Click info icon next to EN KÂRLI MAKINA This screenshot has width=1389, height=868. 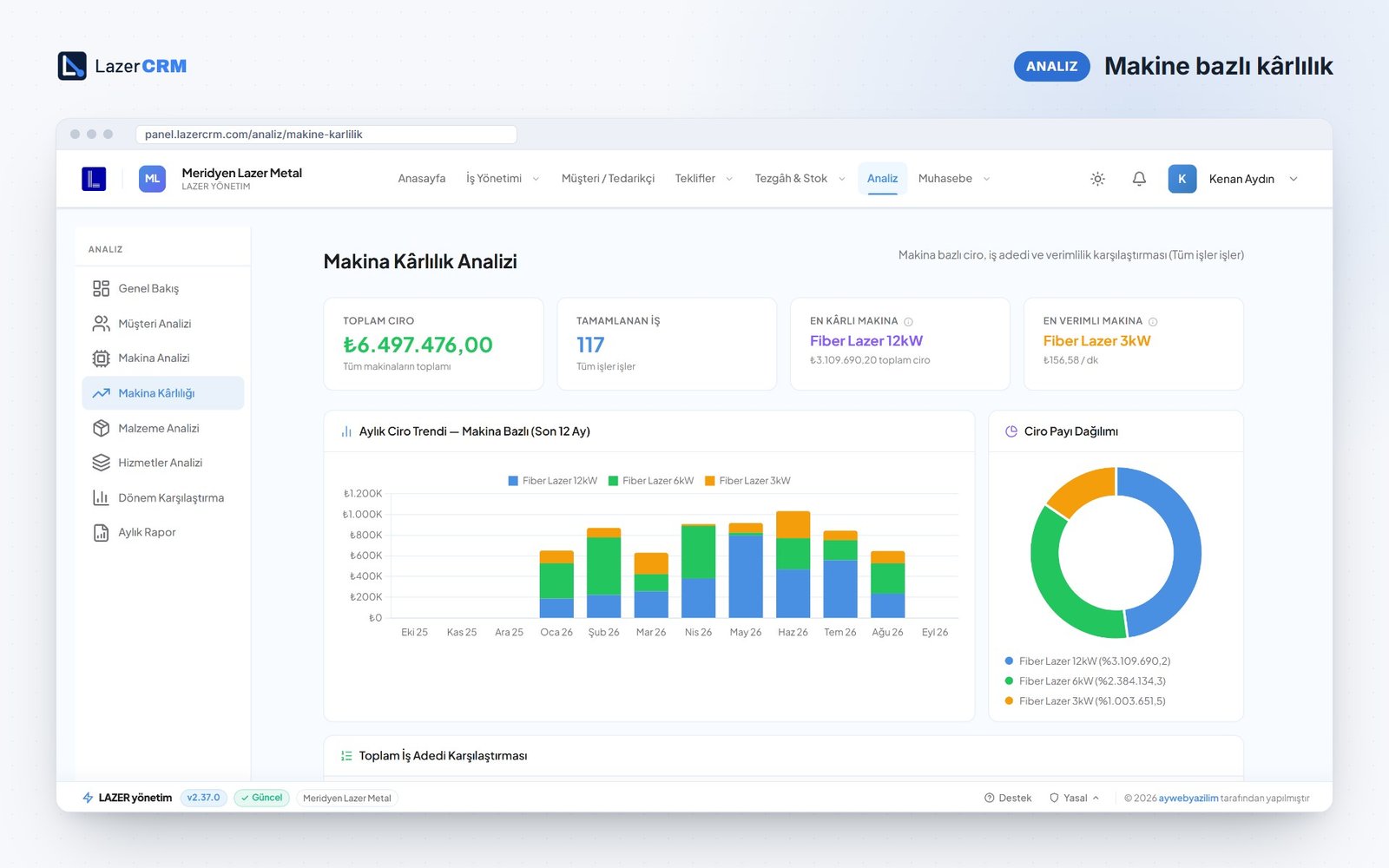pos(908,321)
